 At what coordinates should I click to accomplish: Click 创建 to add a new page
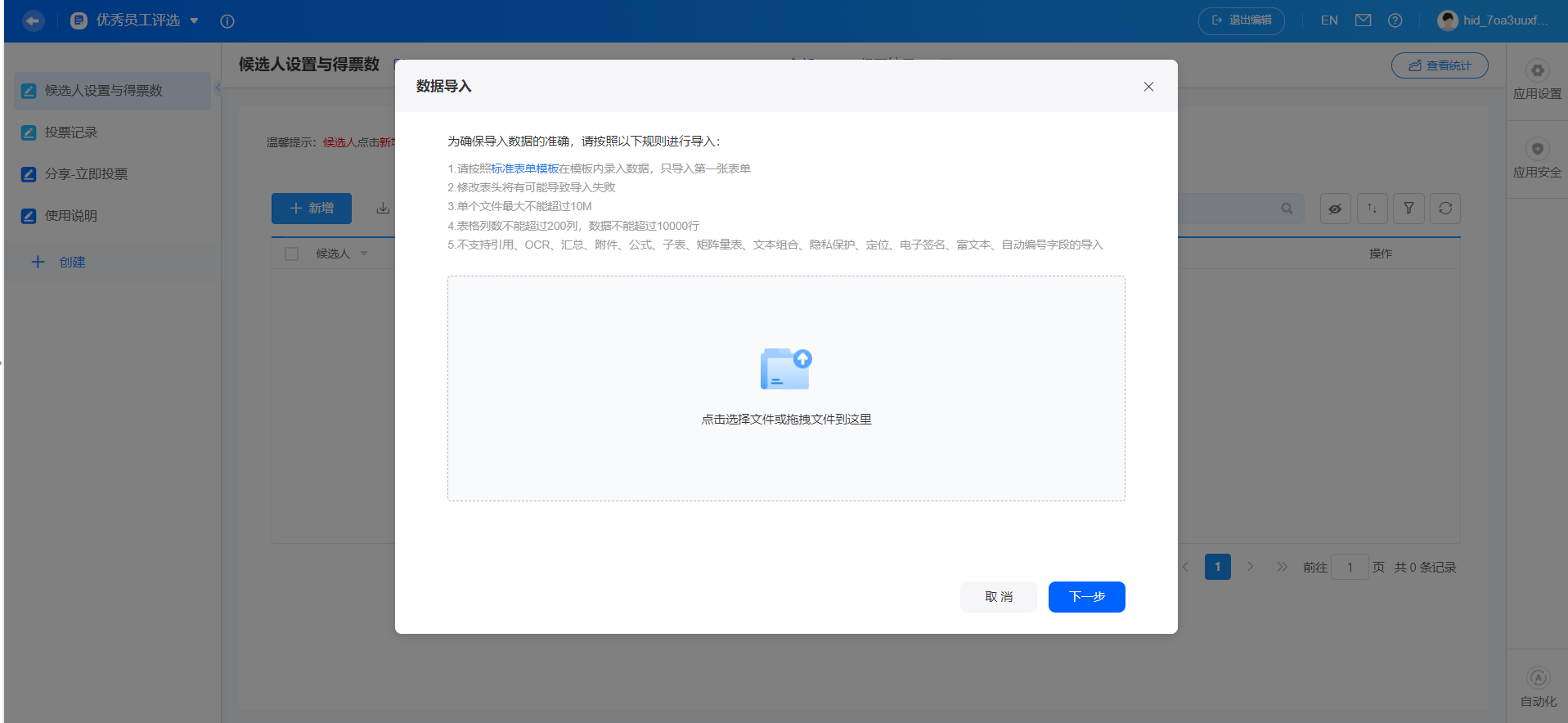pyautogui.click(x=58, y=262)
